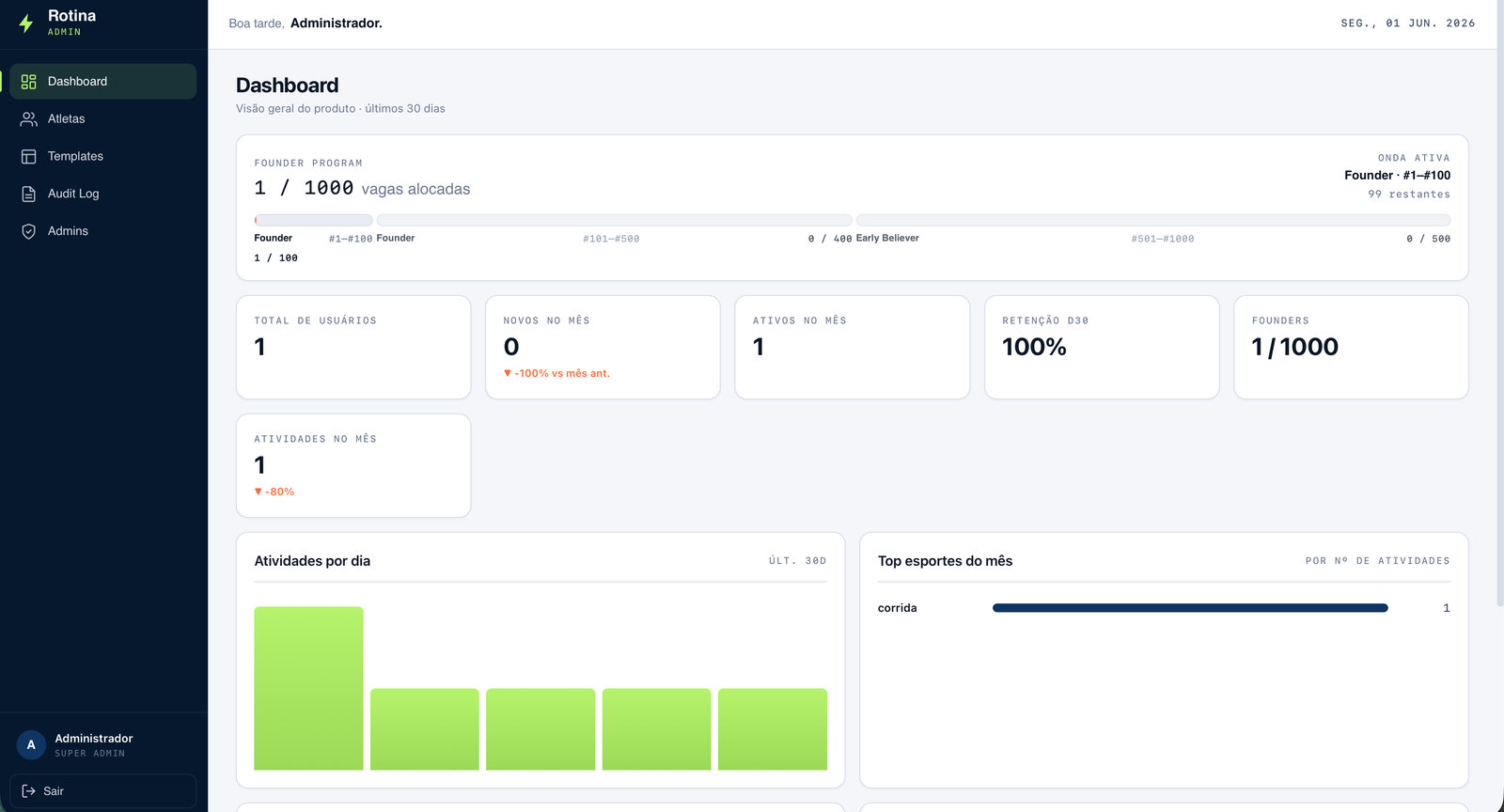Screen dimensions: 1504x812
Task: Click the Rotina lightning bolt logo
Action: point(26,23)
